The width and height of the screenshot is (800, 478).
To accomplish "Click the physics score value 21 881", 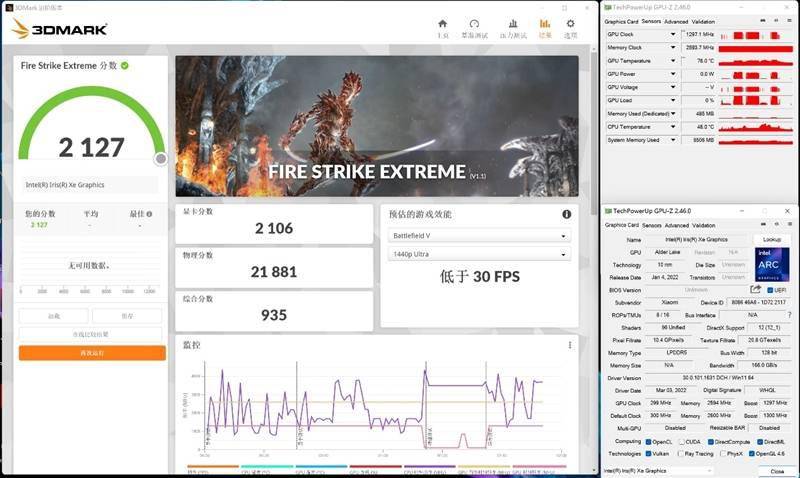I will coord(274,271).
